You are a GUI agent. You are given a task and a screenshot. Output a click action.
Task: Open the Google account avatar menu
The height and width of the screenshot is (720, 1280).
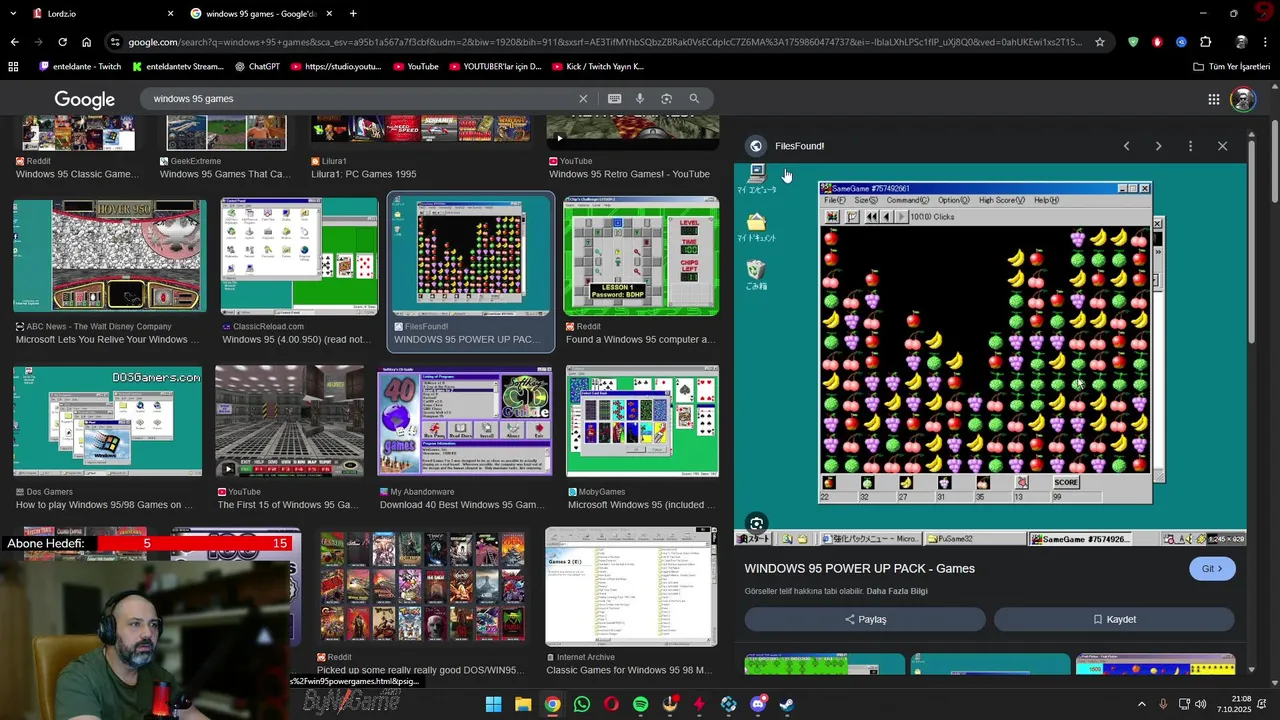point(1242,99)
